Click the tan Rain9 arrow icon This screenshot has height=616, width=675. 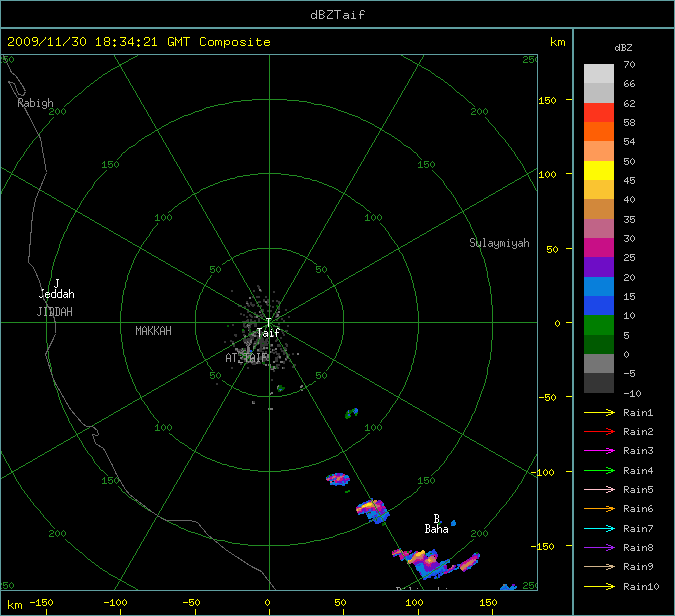599,566
